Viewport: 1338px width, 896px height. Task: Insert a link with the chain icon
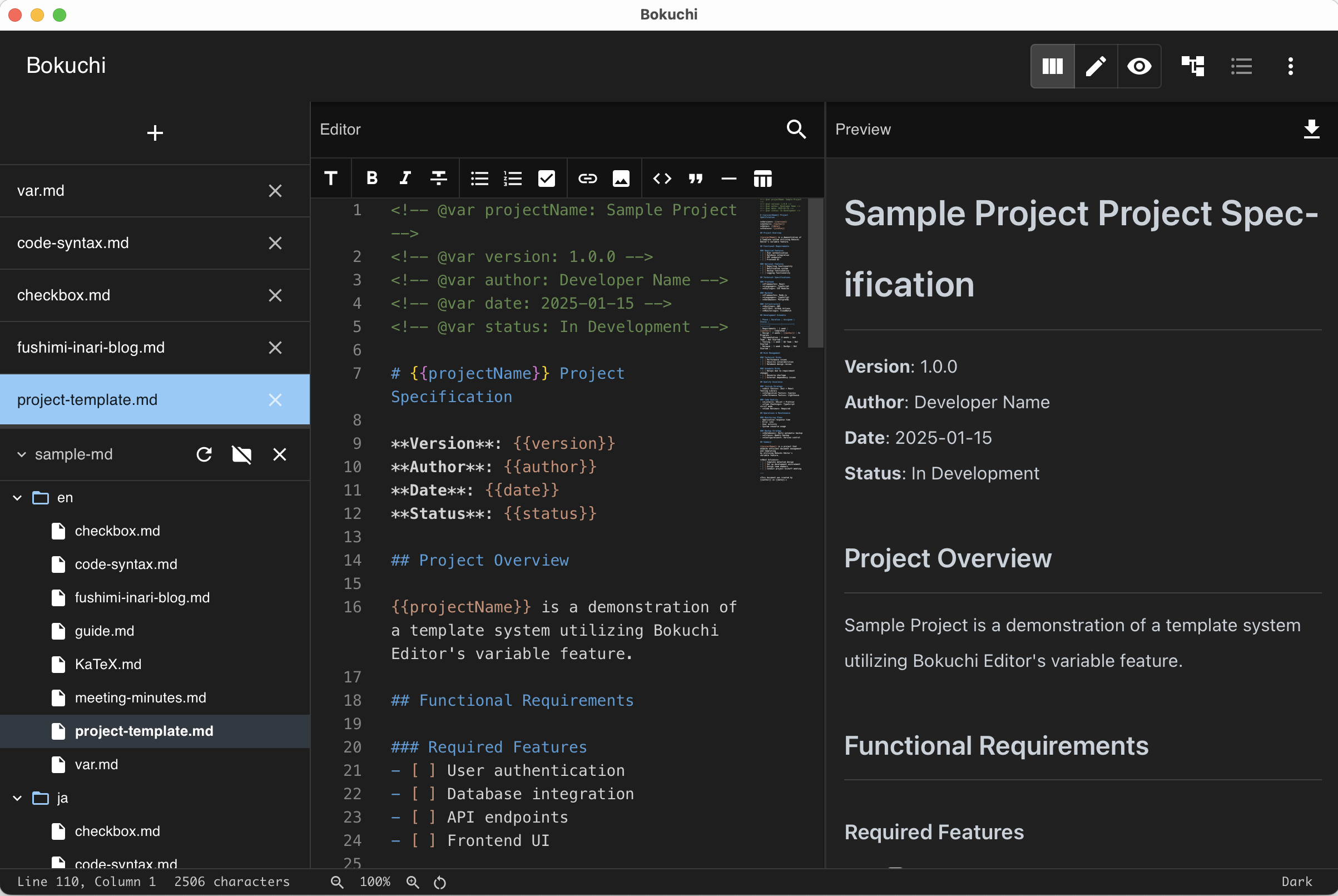(587, 179)
